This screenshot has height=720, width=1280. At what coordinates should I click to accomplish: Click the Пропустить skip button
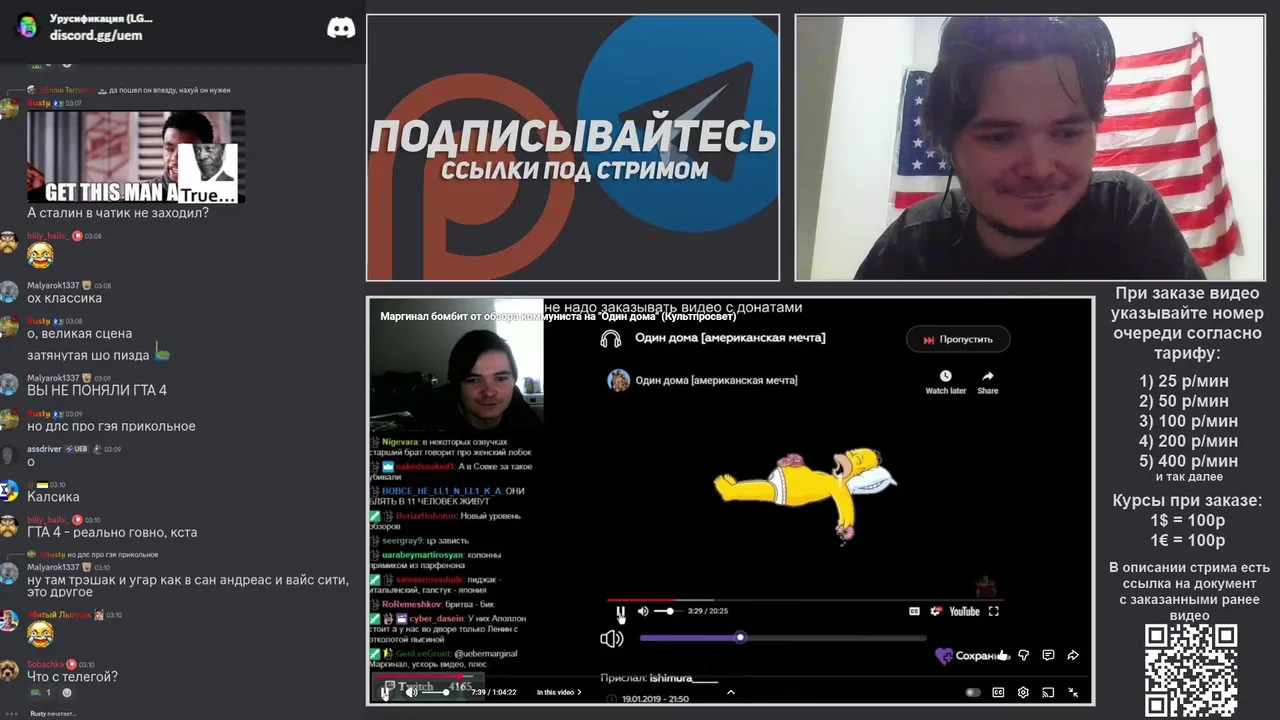[x=958, y=339]
